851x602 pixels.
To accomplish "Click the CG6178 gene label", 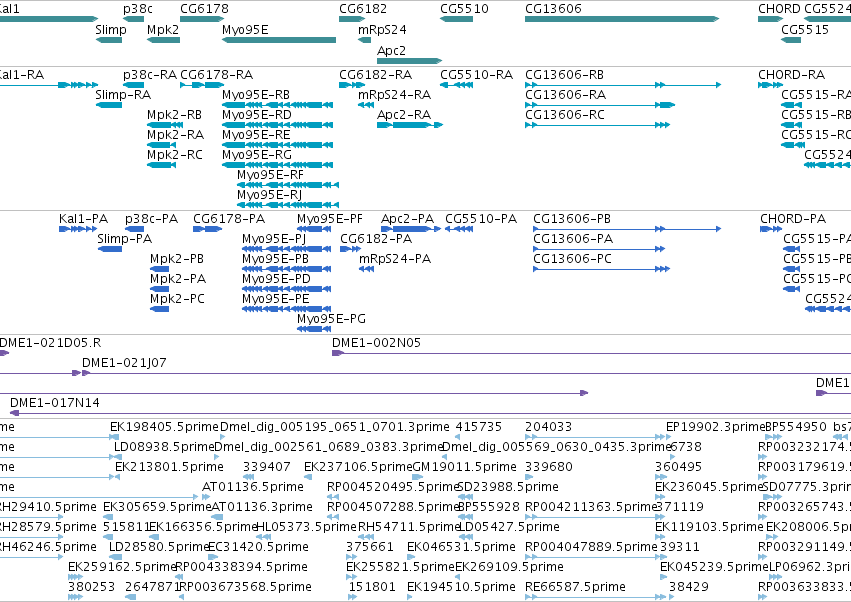I will tap(204, 9).
